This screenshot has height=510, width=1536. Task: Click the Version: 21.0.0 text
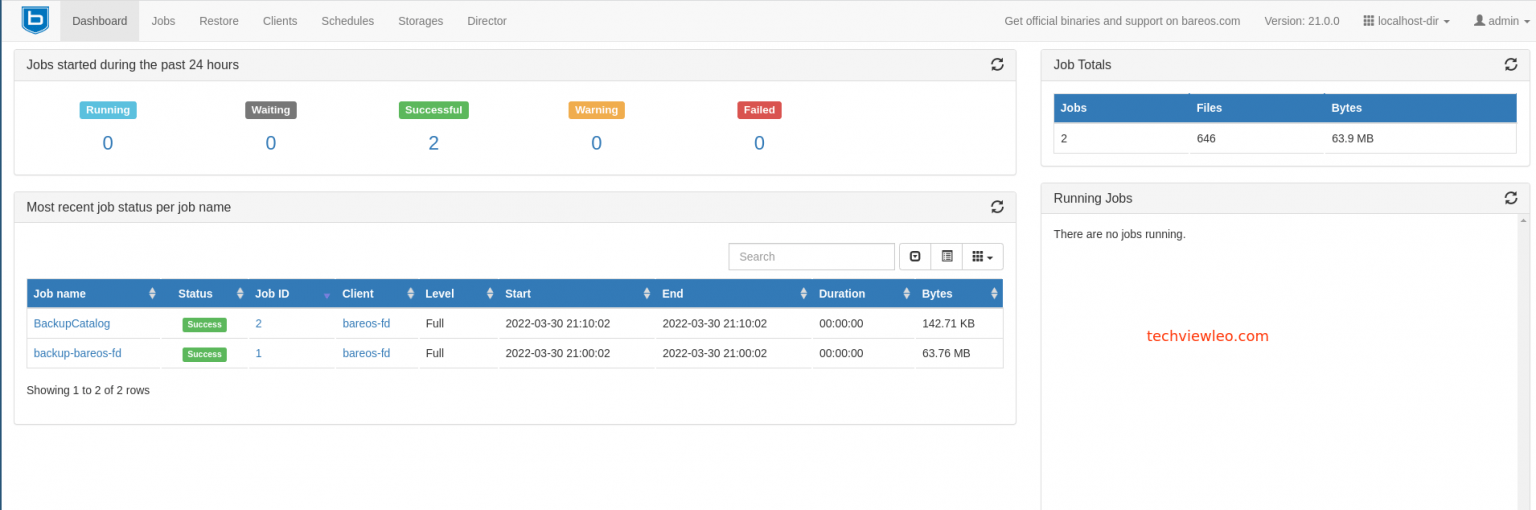1301,21
